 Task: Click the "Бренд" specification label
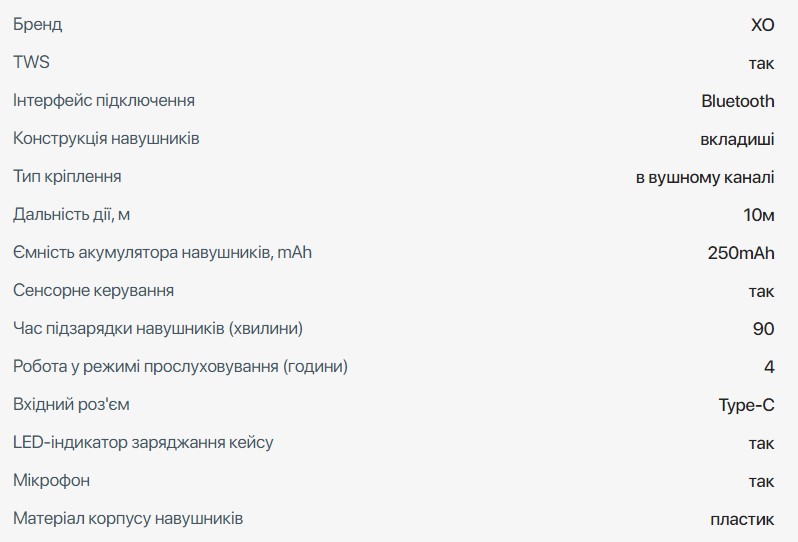pyautogui.click(x=37, y=24)
